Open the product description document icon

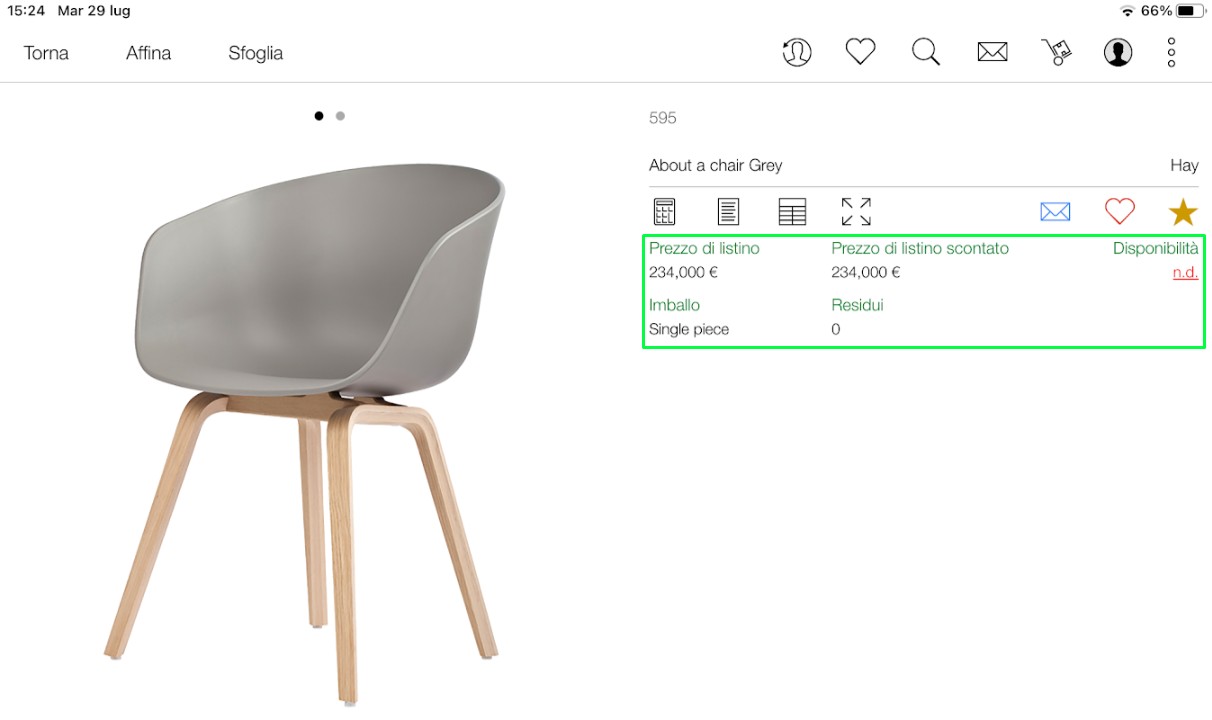[x=728, y=212]
